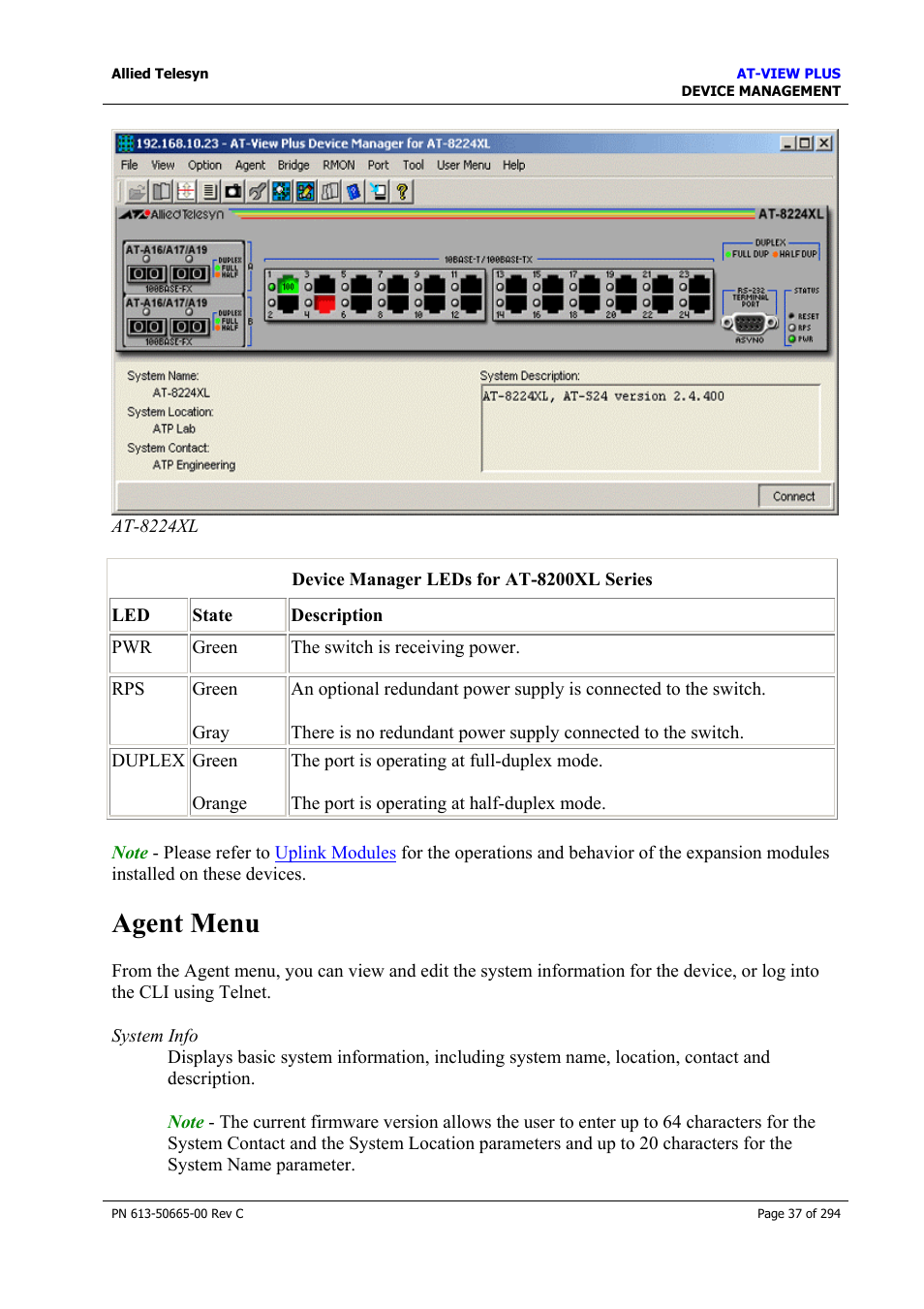Image resolution: width=924 pixels, height=1309 pixels.
Task: Open the Option menu
Action: 204,166
